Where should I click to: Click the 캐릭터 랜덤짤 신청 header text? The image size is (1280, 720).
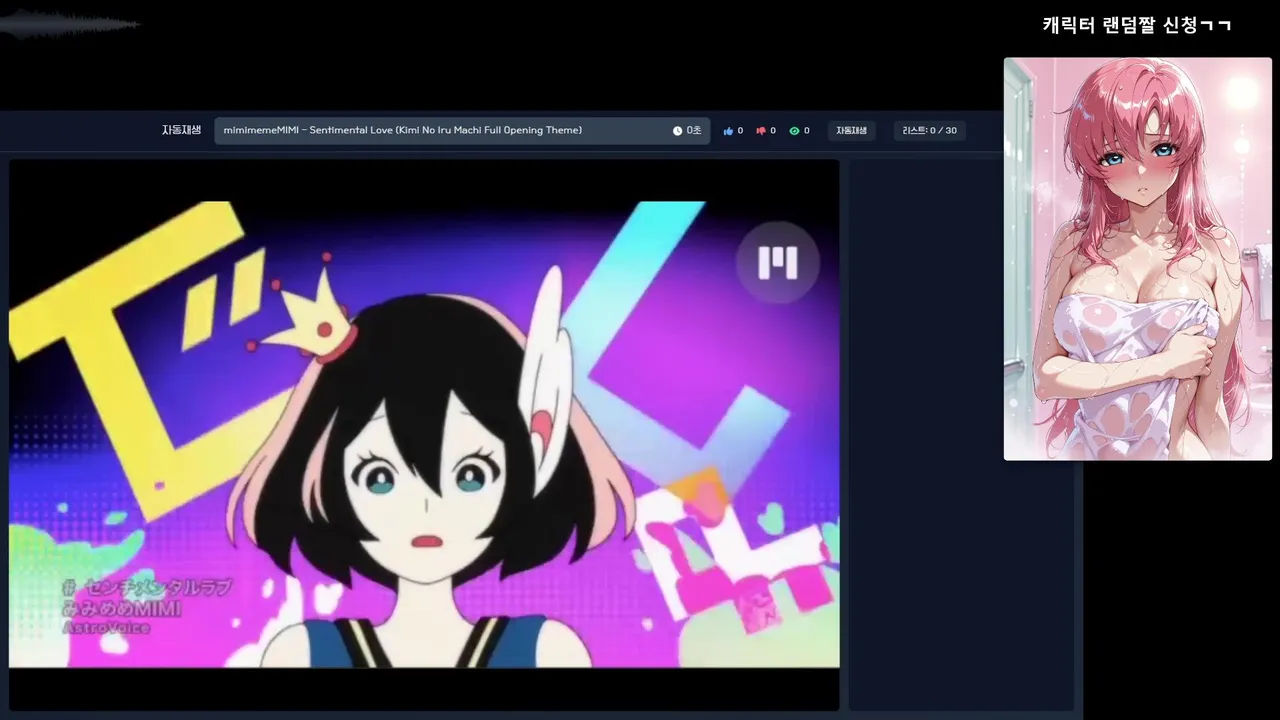1137,25
